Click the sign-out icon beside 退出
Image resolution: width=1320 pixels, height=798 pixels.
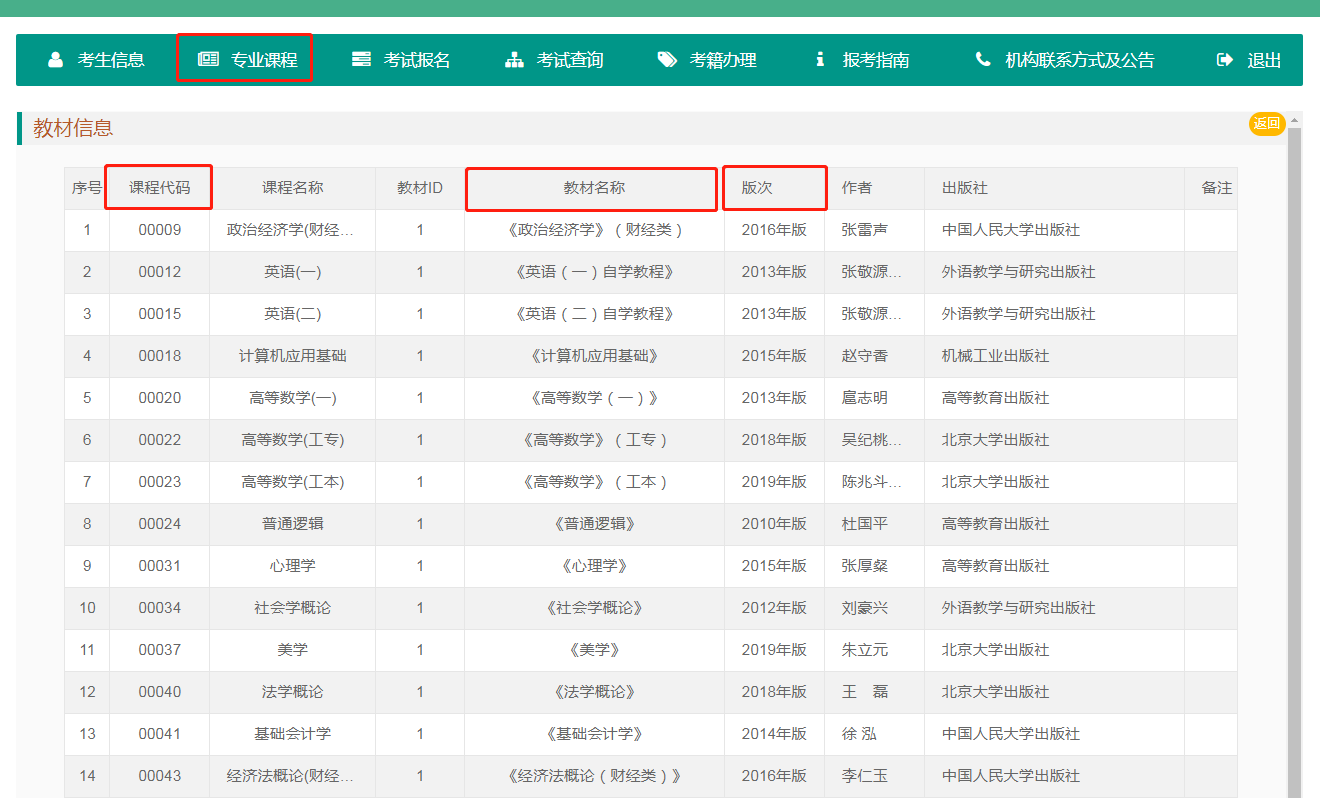[1225, 60]
